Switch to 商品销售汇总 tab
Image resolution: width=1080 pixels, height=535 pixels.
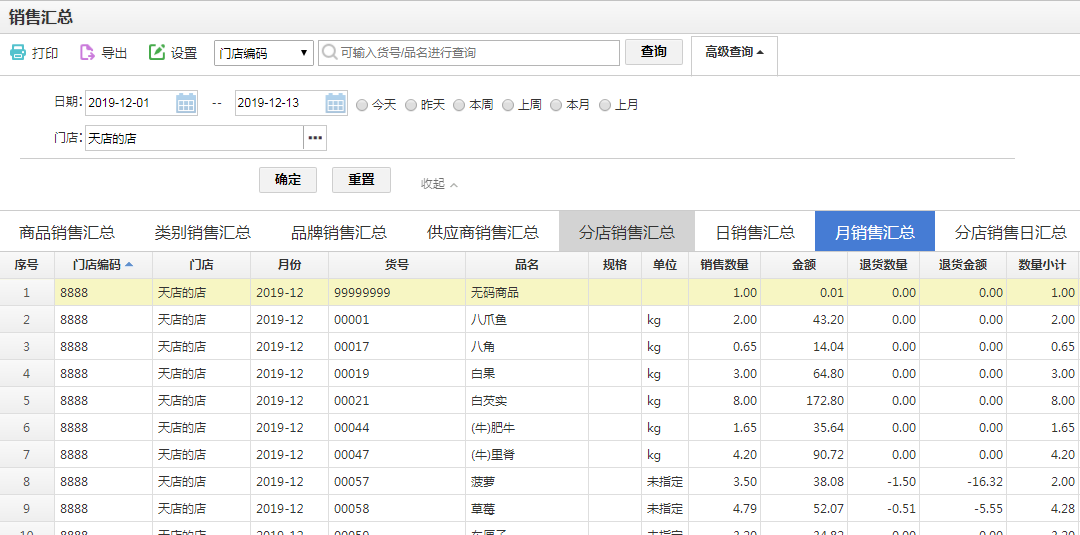pos(67,232)
